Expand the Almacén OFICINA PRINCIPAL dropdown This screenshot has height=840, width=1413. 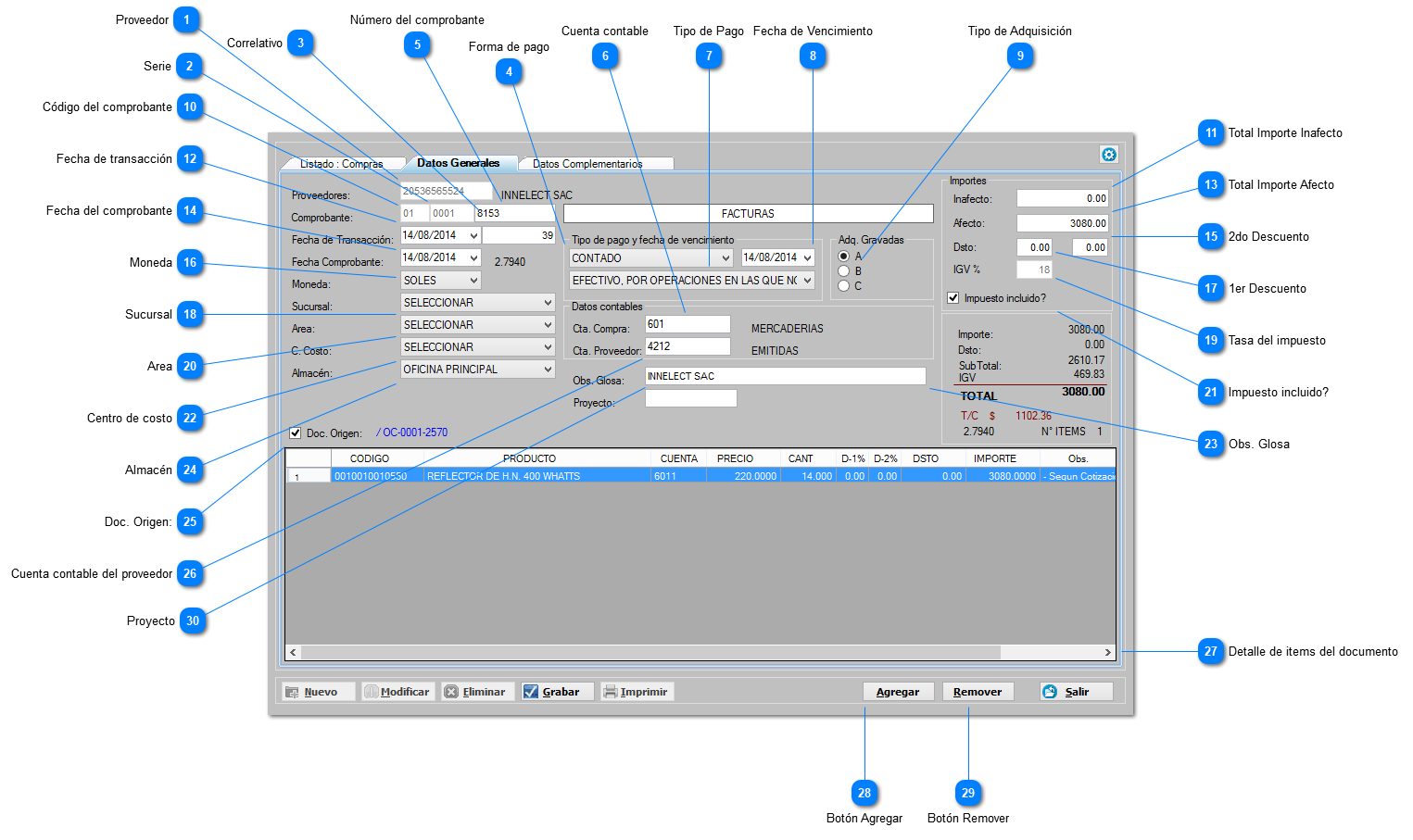548,370
